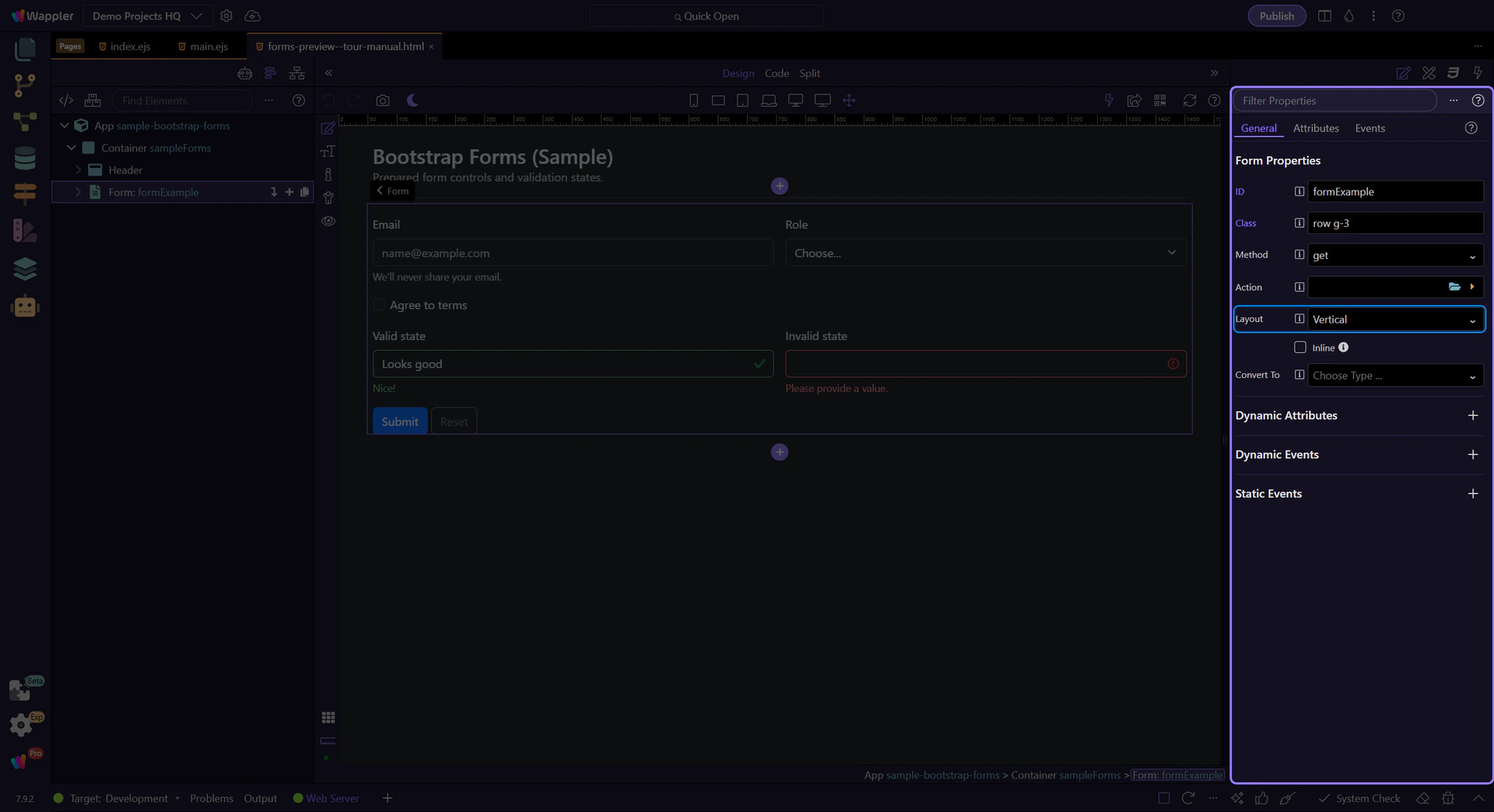Check the Agree to terms checkbox

click(379, 305)
